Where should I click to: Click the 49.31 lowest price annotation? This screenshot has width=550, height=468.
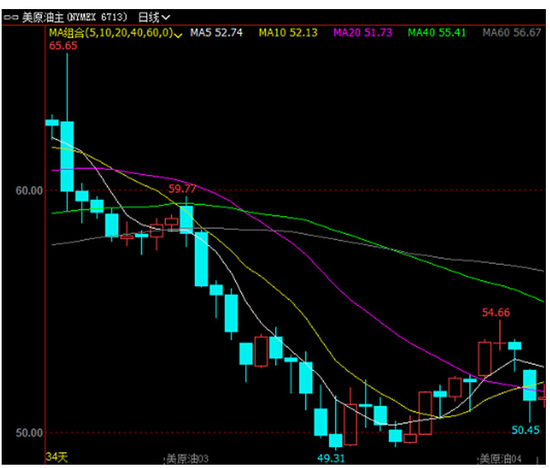(x=331, y=458)
